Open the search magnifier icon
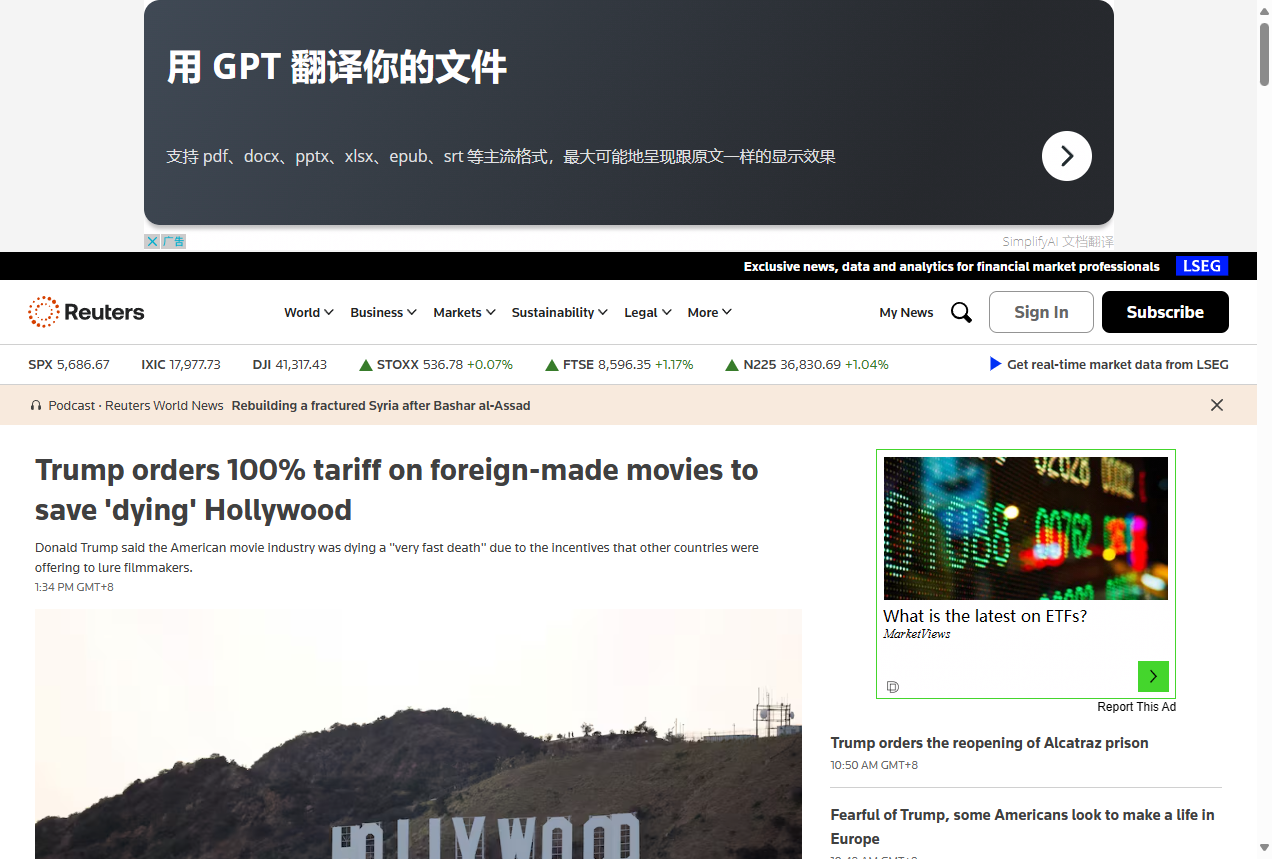 click(961, 313)
